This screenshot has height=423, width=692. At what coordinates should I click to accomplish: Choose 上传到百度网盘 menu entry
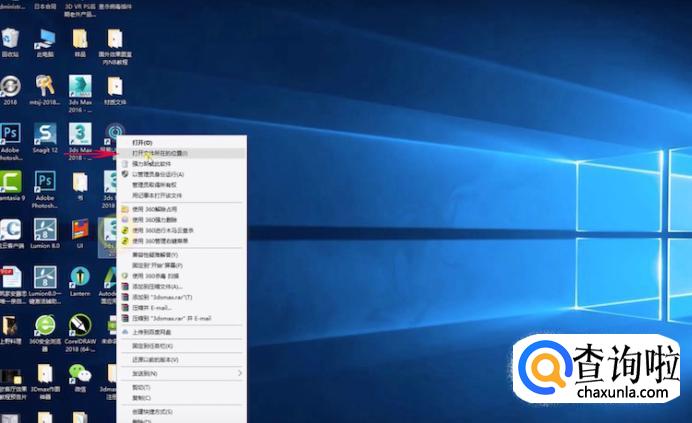pos(181,332)
